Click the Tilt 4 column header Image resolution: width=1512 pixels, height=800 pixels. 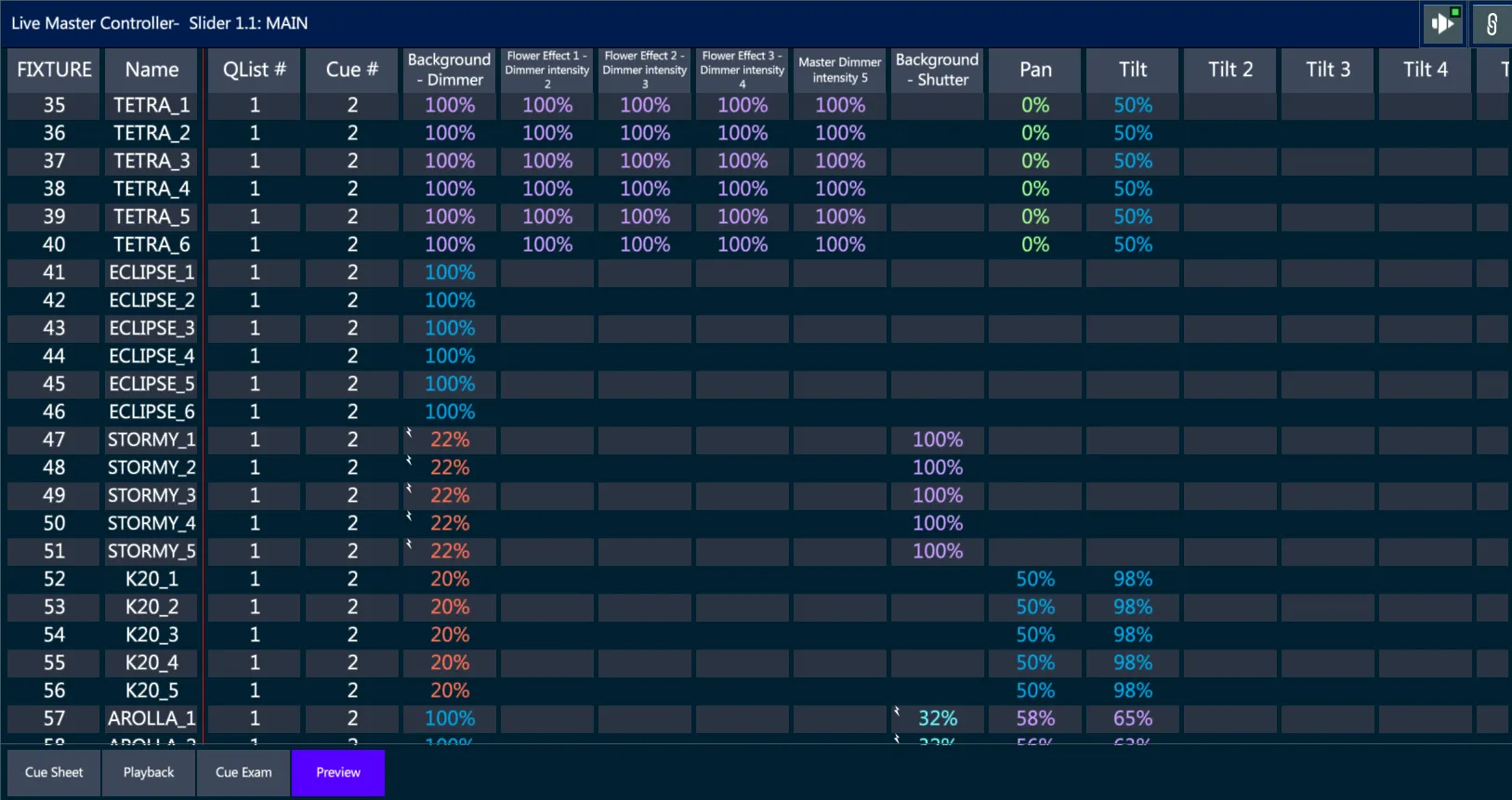(x=1426, y=70)
